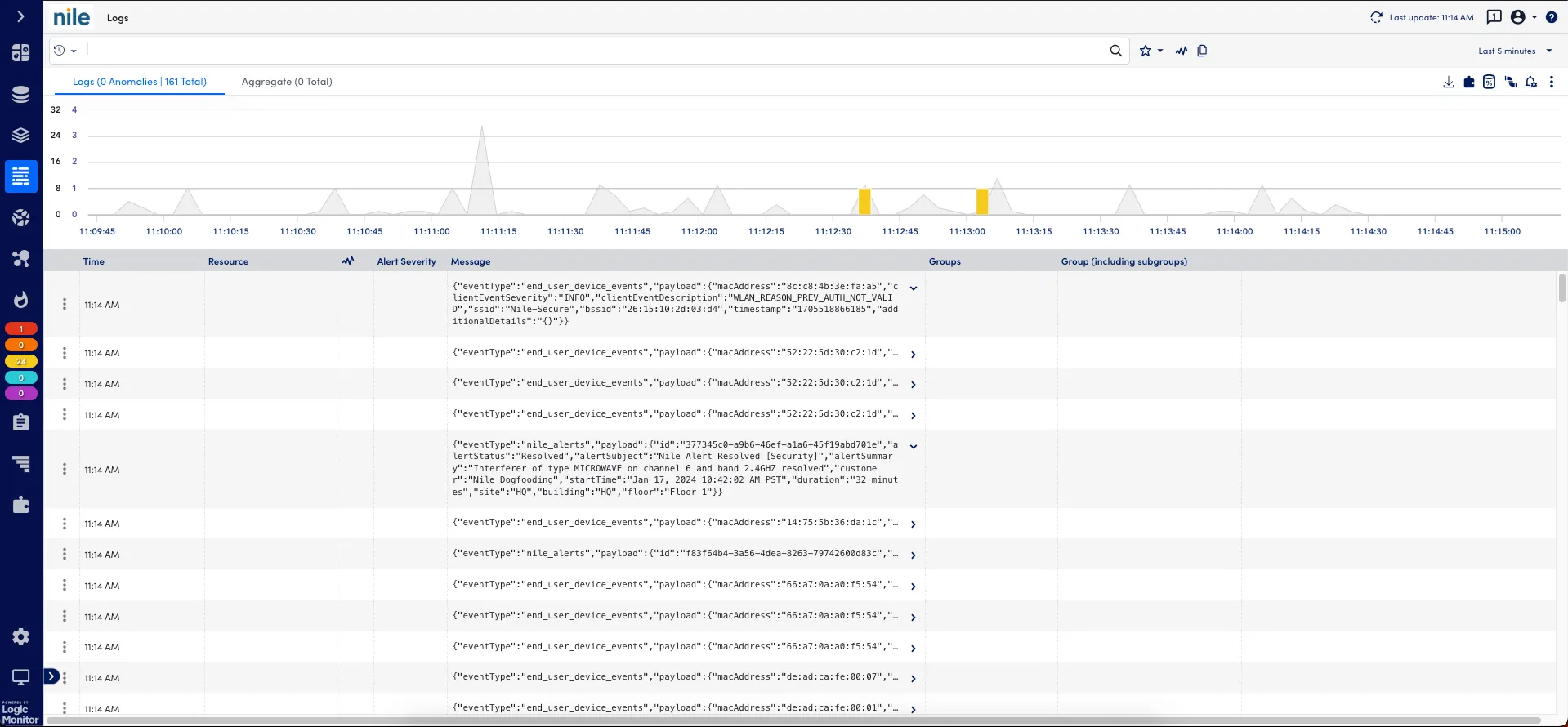Viewport: 1568px width, 727px height.
Task: Open the log alert bell settings icon
Action: pos(1531,82)
